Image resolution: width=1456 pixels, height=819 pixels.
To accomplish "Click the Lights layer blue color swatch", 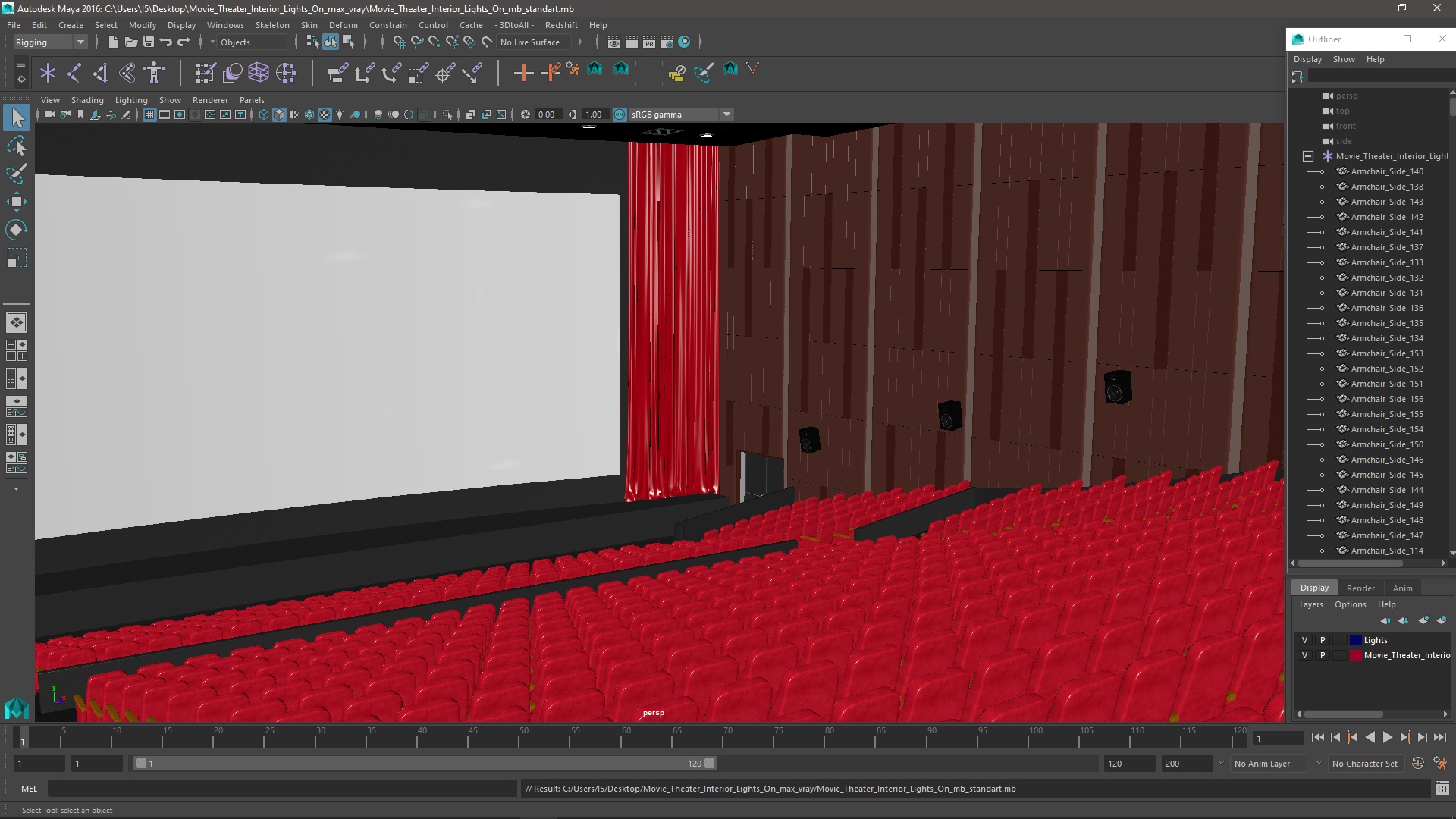I will point(1355,640).
